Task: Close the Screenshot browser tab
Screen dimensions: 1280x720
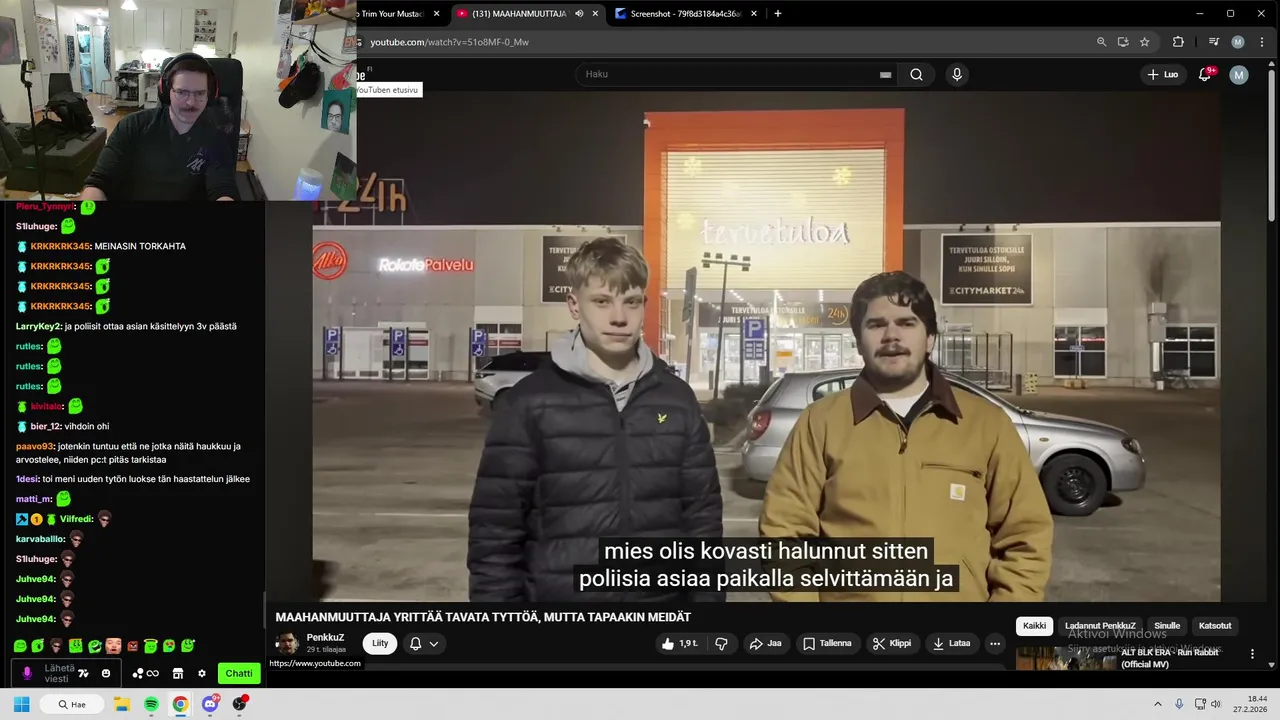Action: click(x=754, y=14)
